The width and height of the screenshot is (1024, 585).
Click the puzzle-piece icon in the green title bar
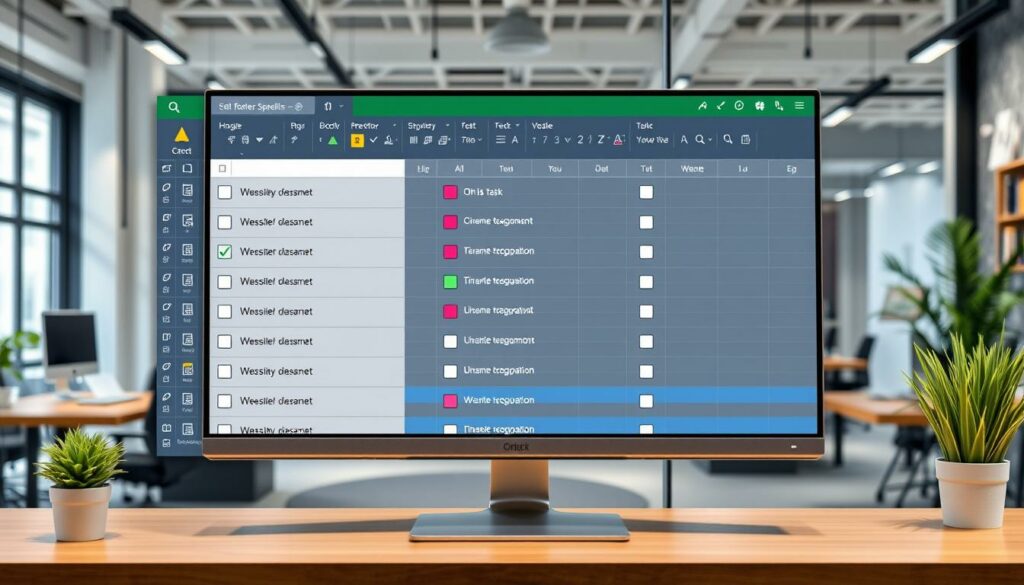click(x=760, y=105)
